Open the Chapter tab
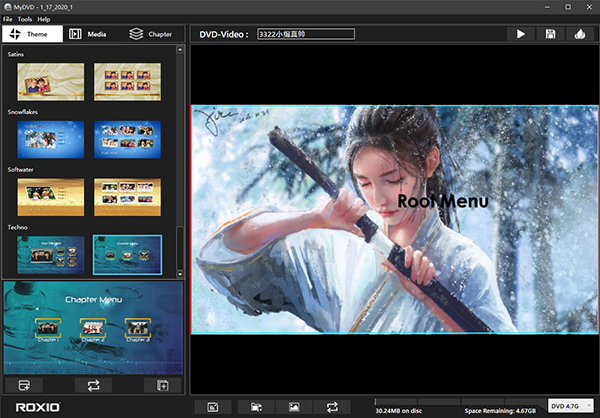This screenshot has height=418, width=600. (x=151, y=34)
